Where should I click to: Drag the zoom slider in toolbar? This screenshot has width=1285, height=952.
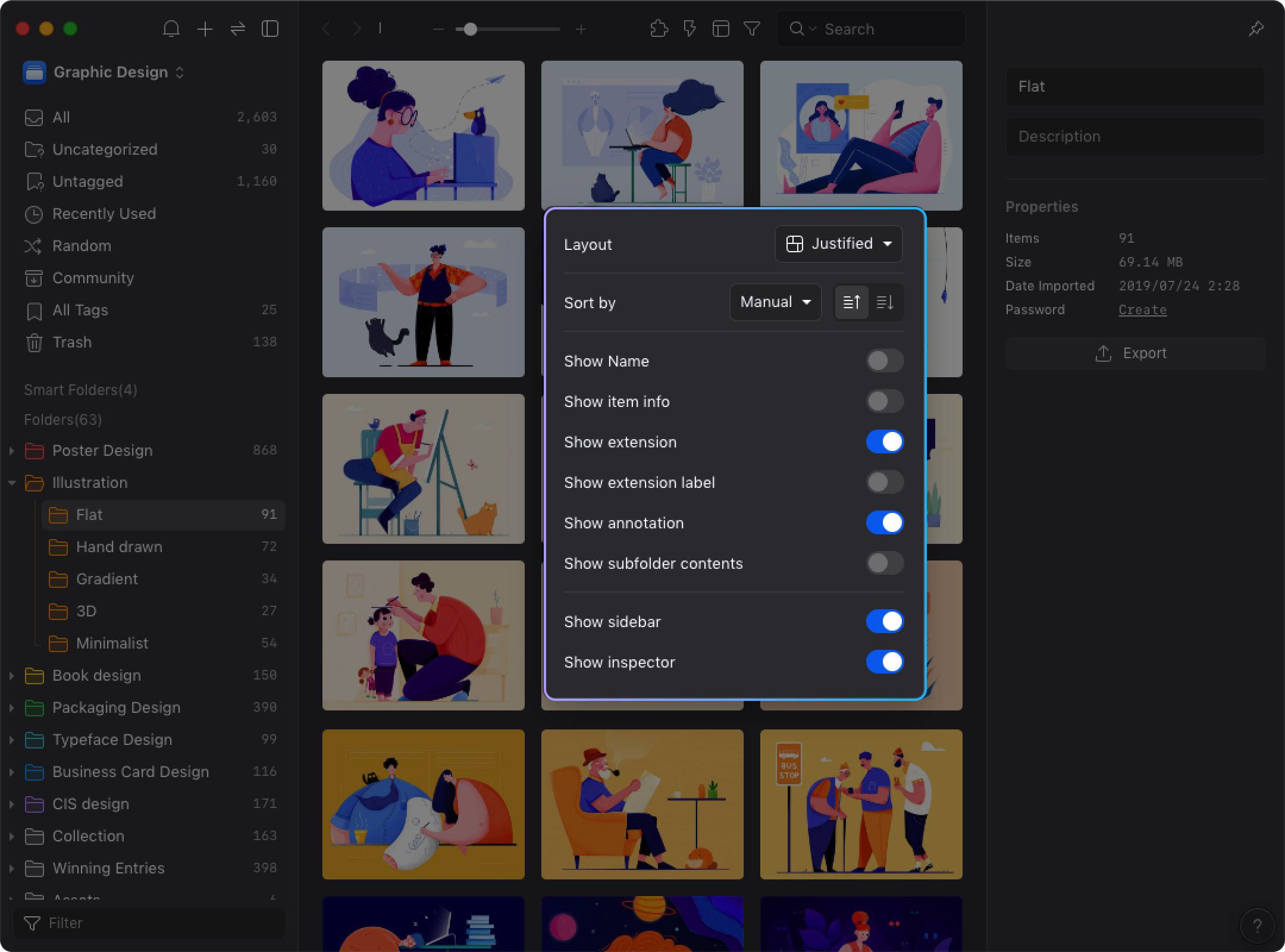pyautogui.click(x=468, y=29)
